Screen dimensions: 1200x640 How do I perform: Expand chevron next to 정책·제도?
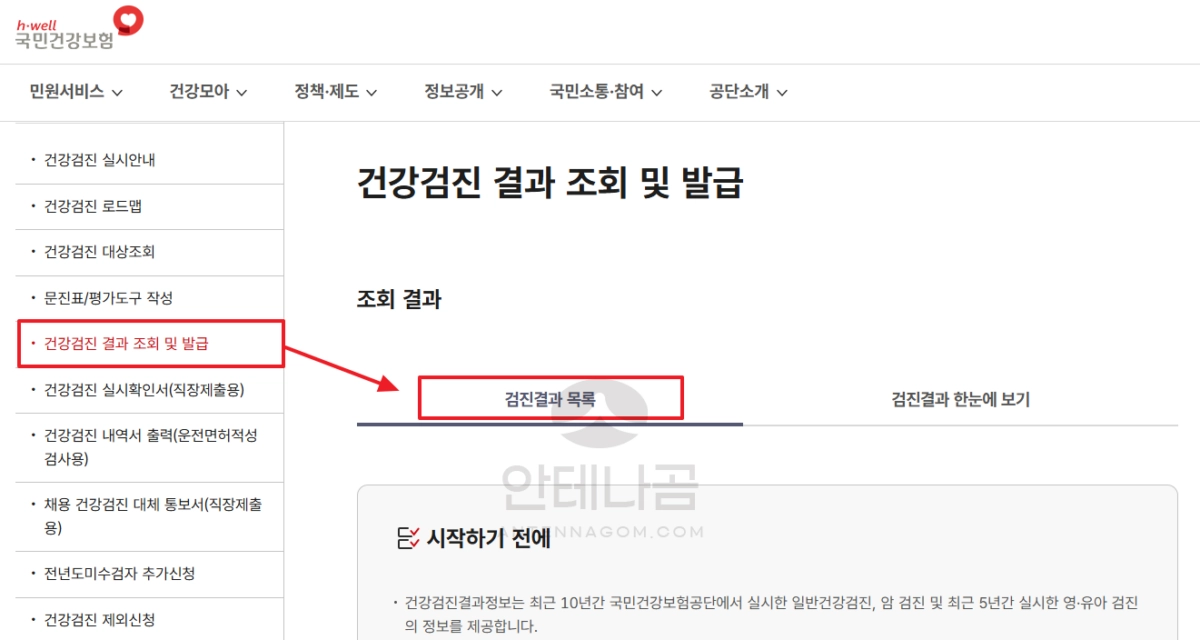tap(371, 93)
